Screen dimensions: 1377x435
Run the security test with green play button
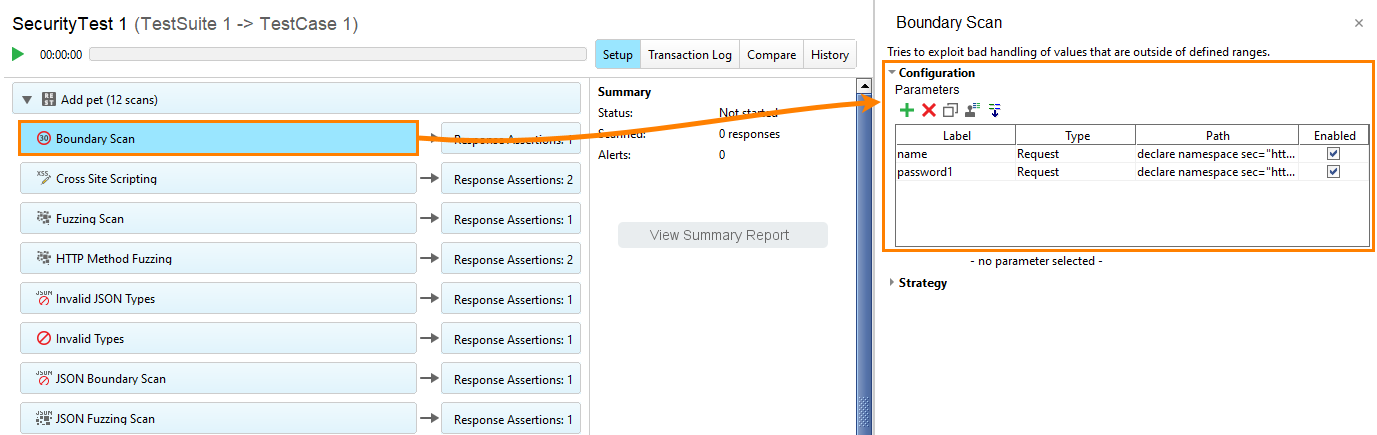click(18, 54)
